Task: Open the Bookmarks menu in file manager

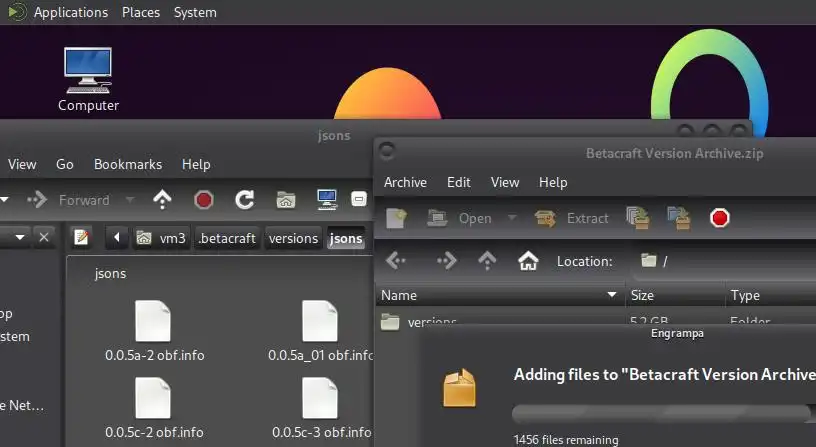Action: pyautogui.click(x=128, y=164)
